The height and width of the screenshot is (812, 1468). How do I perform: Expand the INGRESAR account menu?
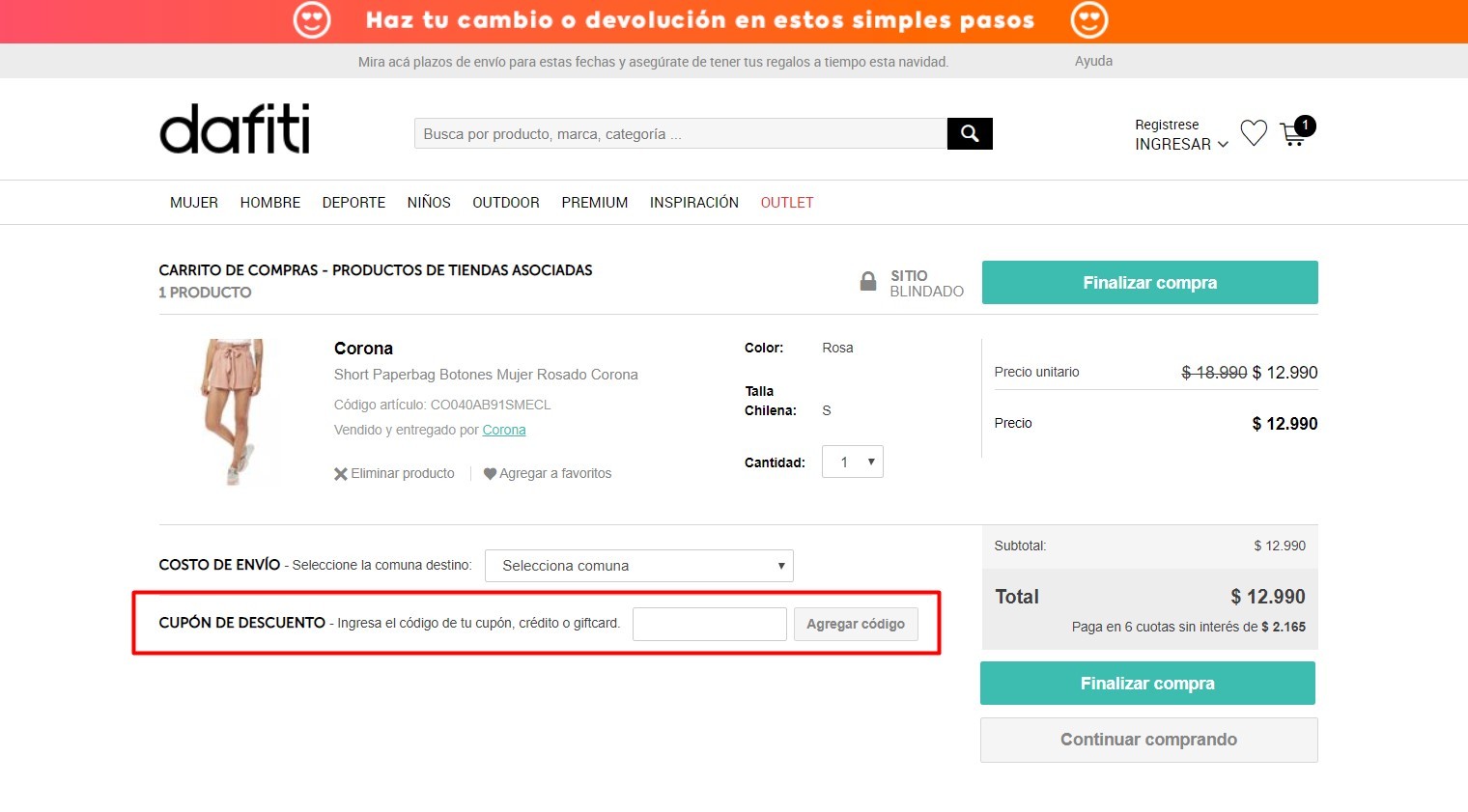pos(1180,144)
